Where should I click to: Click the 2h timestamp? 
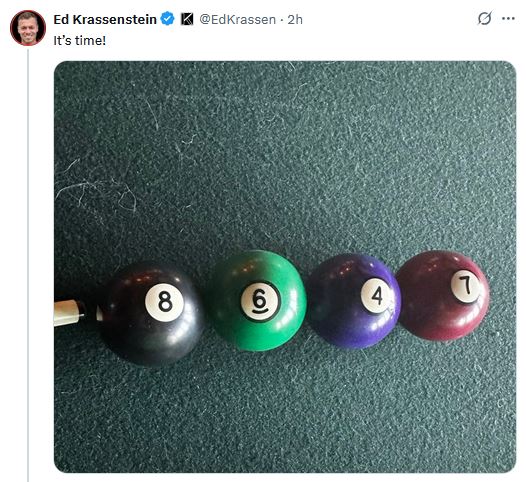[x=295, y=19]
